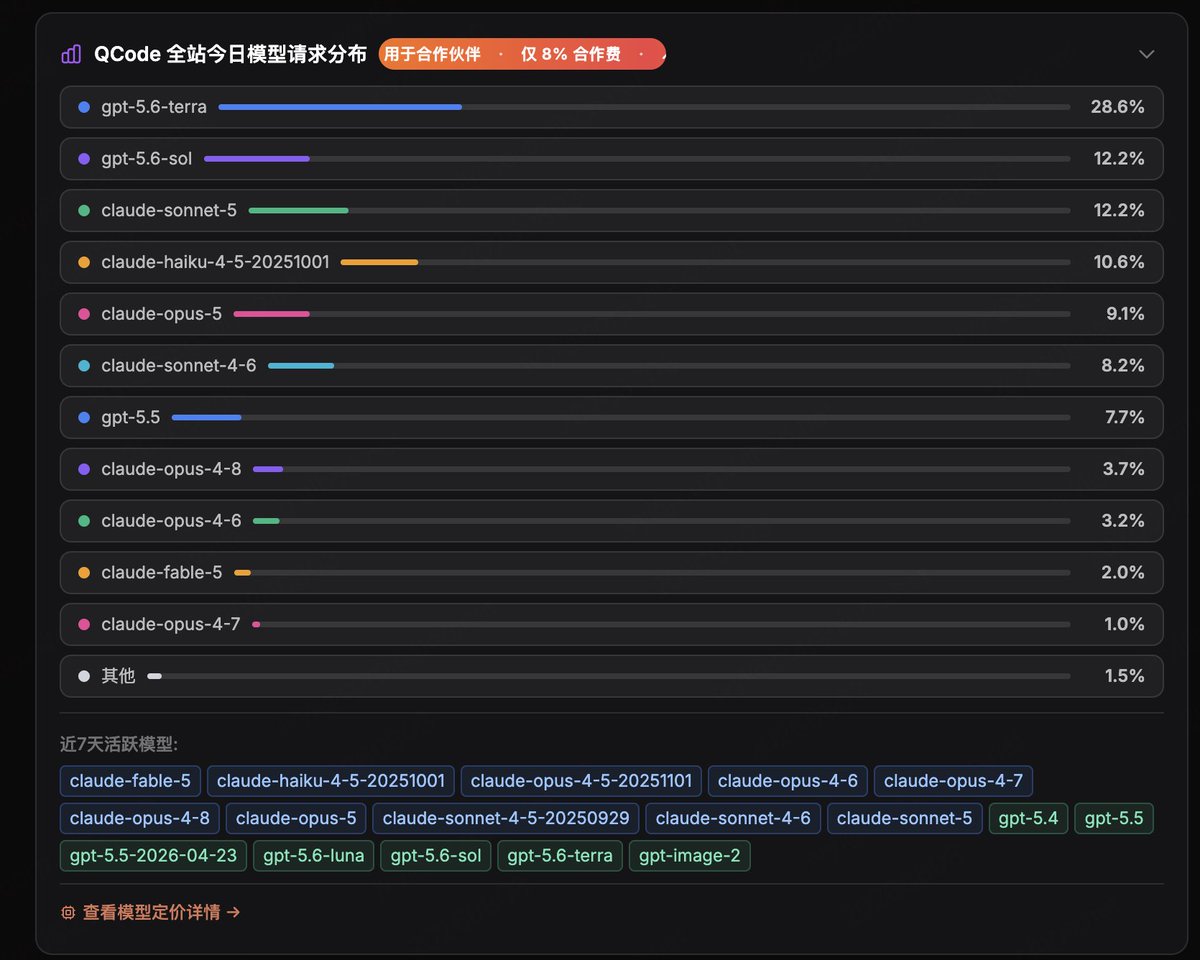Click the claude-opus-4-6 tag under 近7天活跃模型

788,780
